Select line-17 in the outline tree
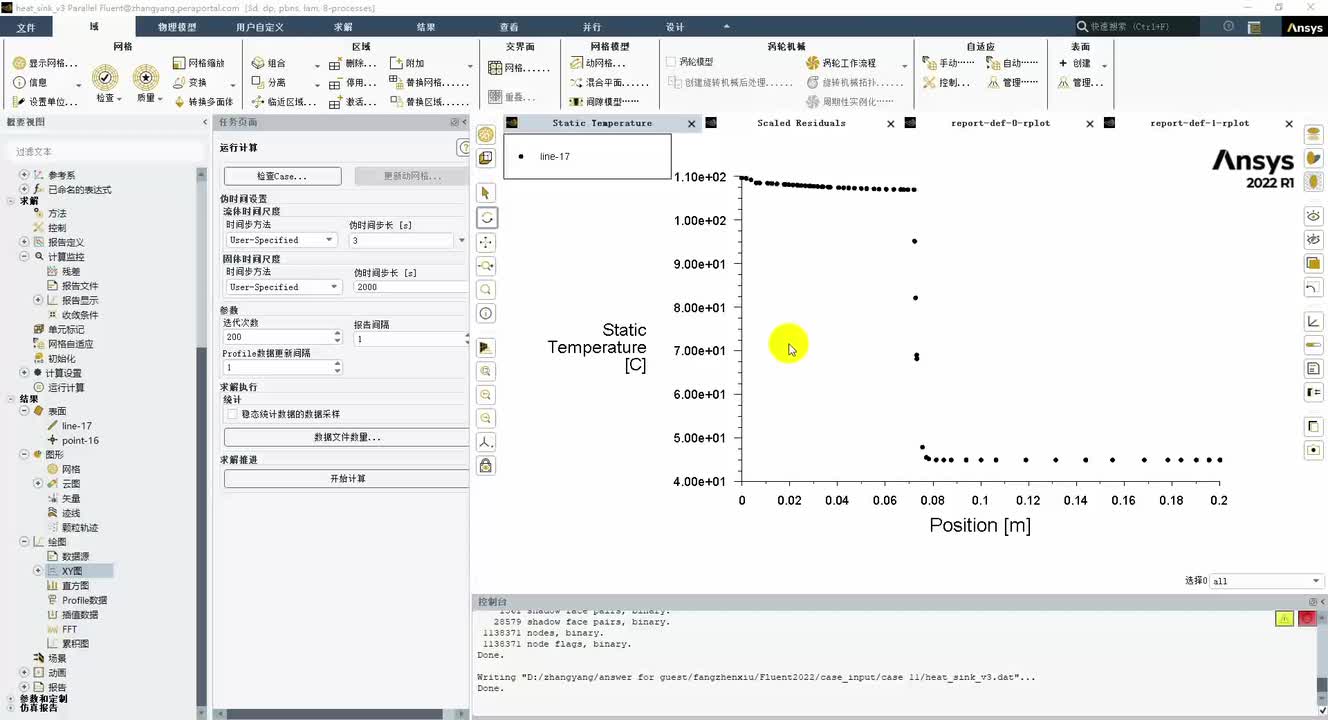Screen dimensions: 1328x720 click(x=76, y=426)
